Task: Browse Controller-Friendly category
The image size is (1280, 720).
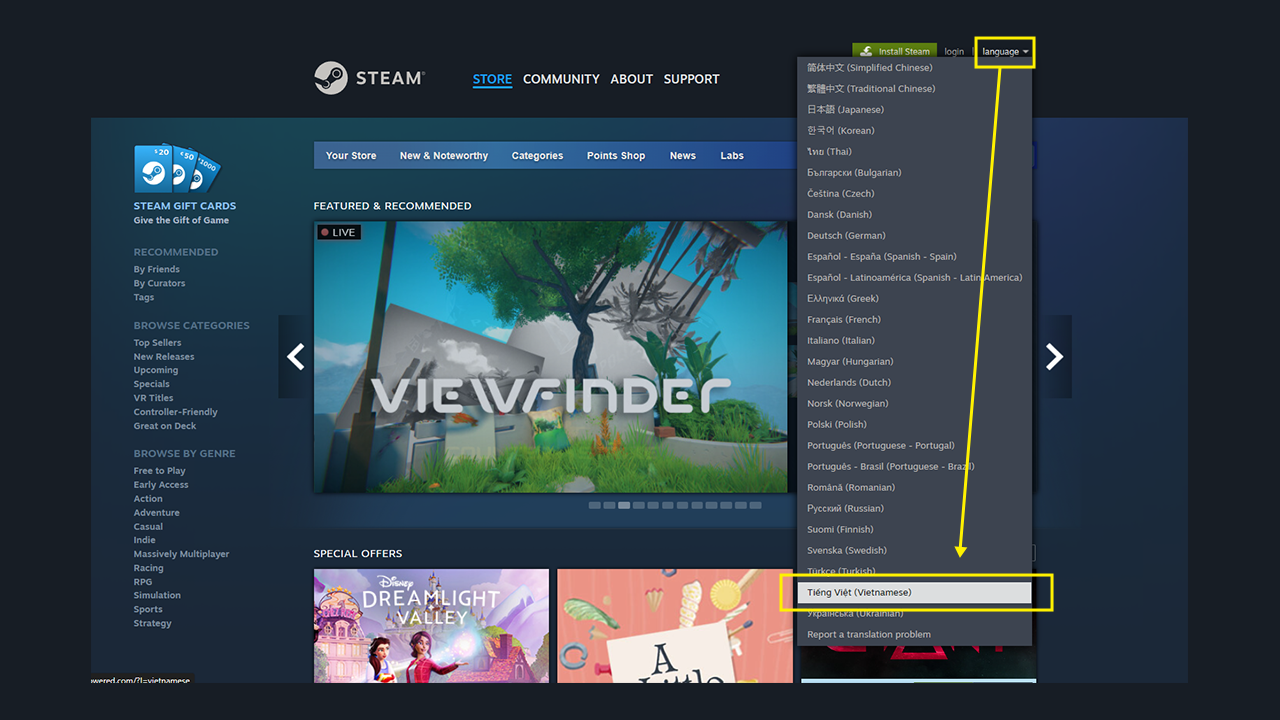Action: (176, 412)
